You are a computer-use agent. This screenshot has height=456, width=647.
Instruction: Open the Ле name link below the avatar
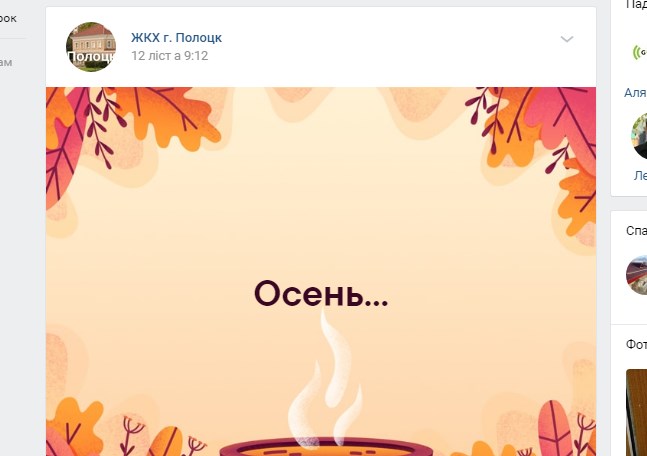click(640, 176)
